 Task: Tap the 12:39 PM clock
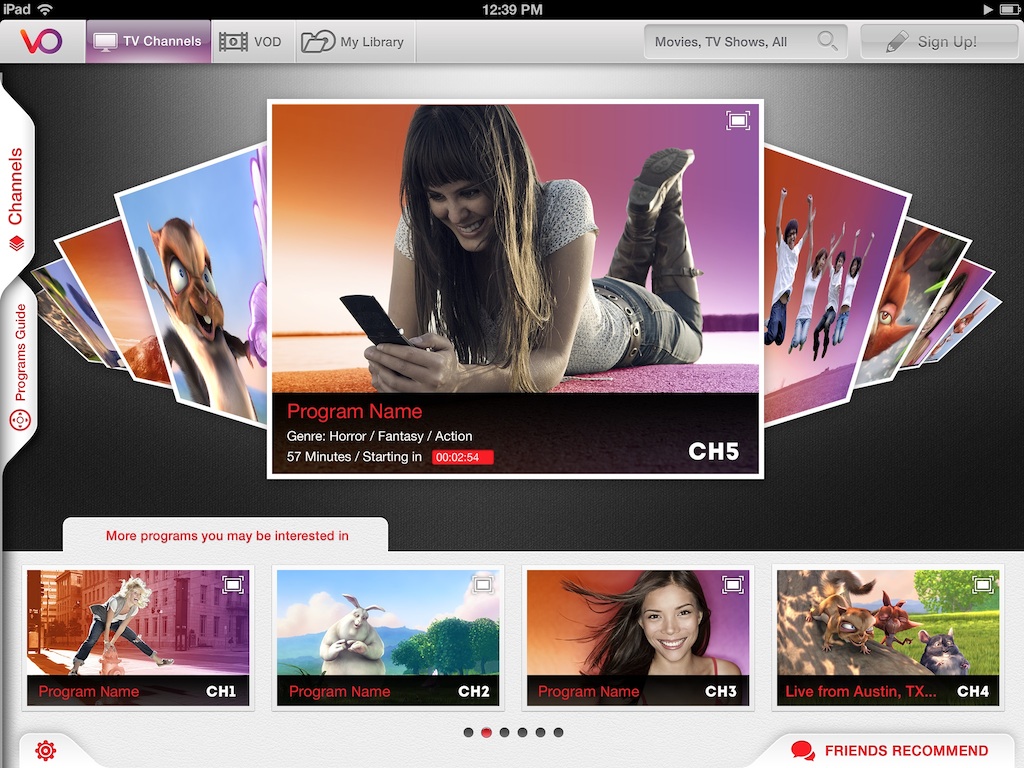512,9
